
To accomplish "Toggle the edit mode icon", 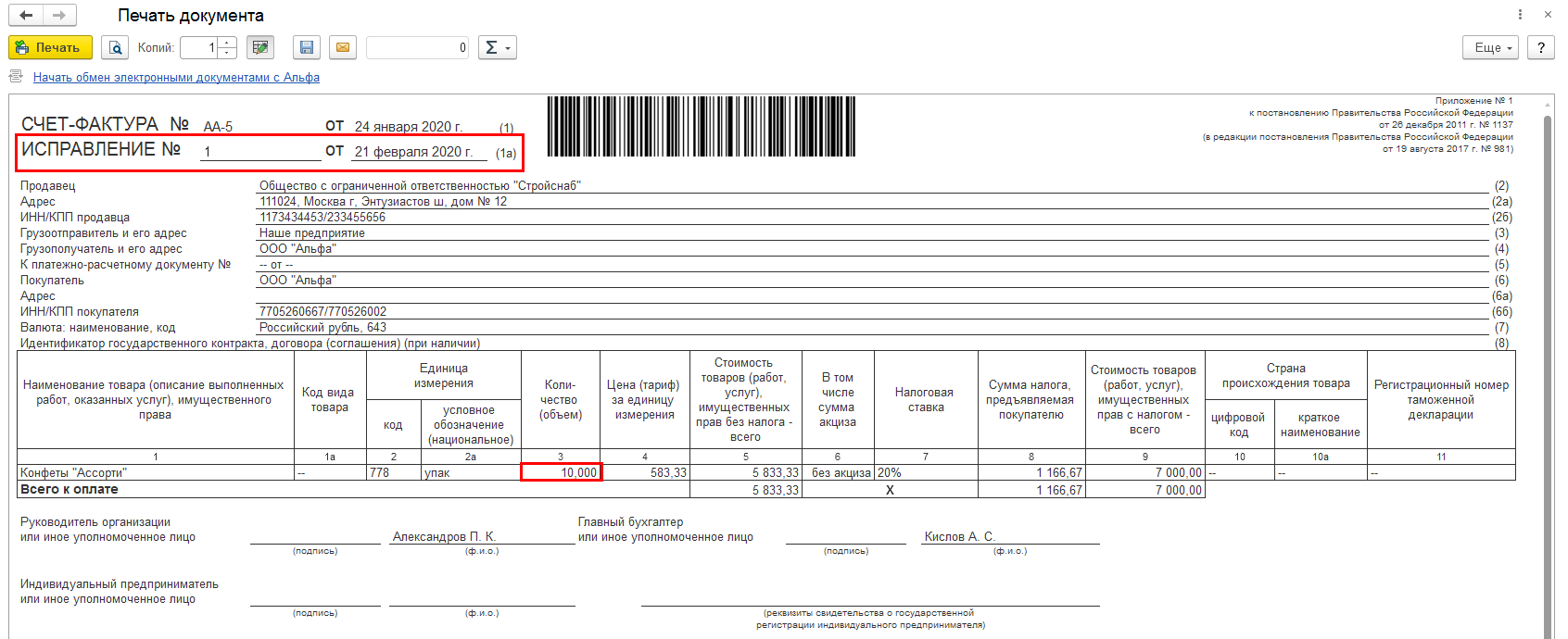I will (260, 47).
